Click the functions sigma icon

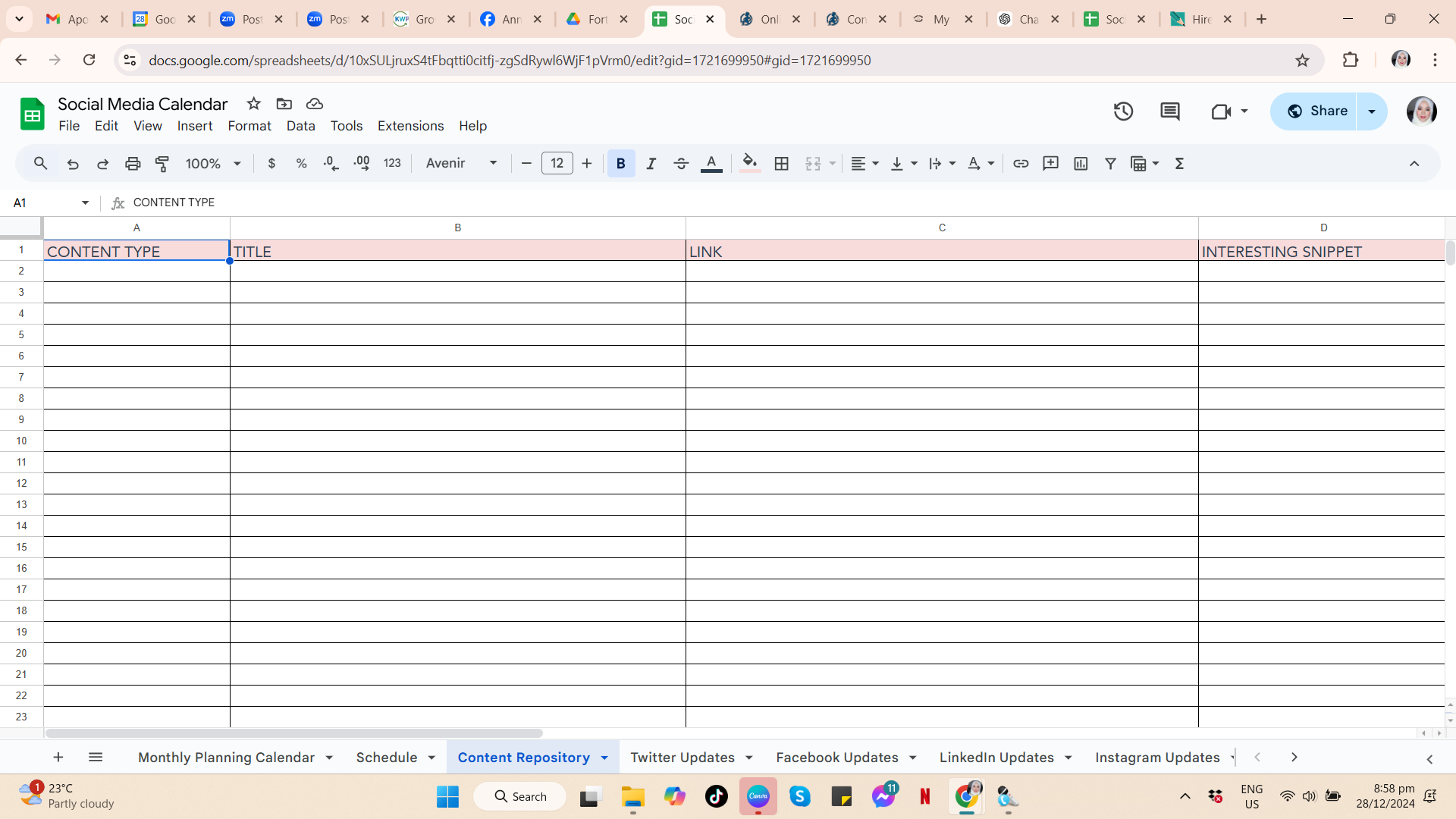tap(1179, 163)
